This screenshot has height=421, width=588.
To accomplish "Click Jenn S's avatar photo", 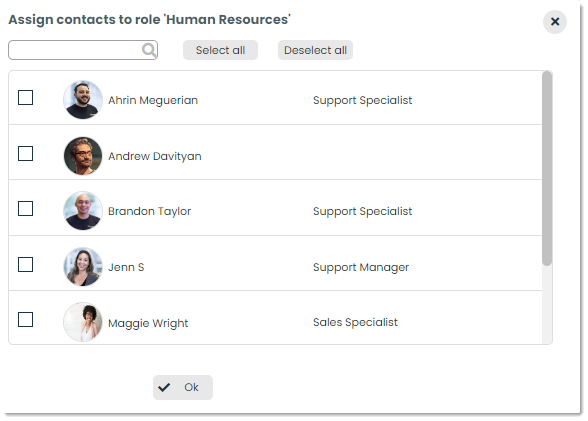I will (83, 267).
